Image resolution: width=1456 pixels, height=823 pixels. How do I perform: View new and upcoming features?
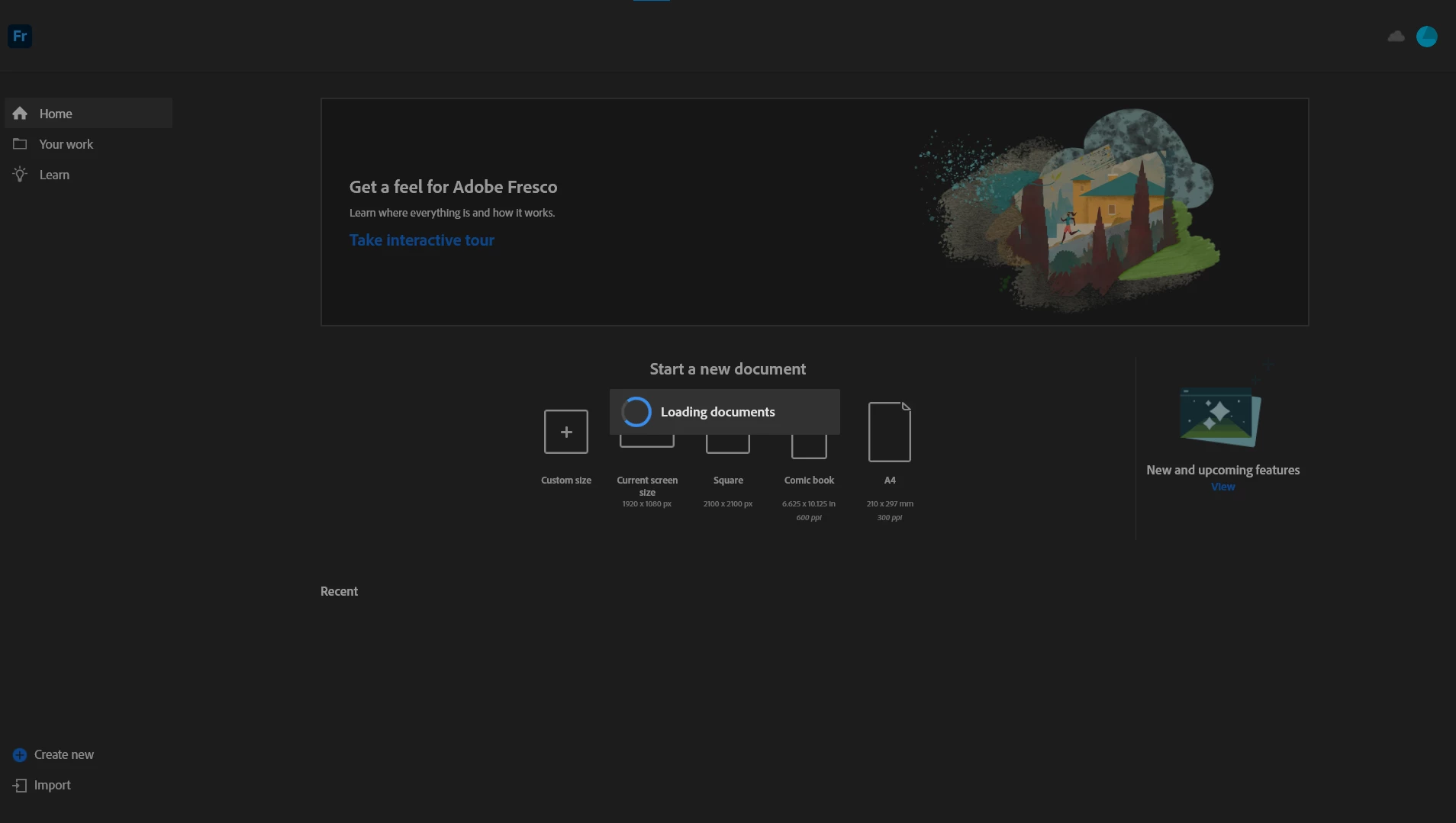coord(1222,487)
